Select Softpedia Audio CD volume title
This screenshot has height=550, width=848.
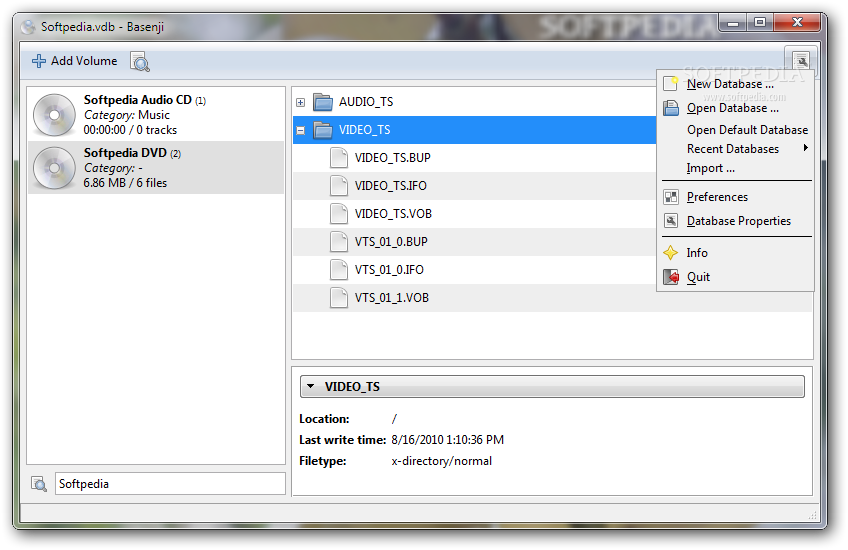[137, 100]
